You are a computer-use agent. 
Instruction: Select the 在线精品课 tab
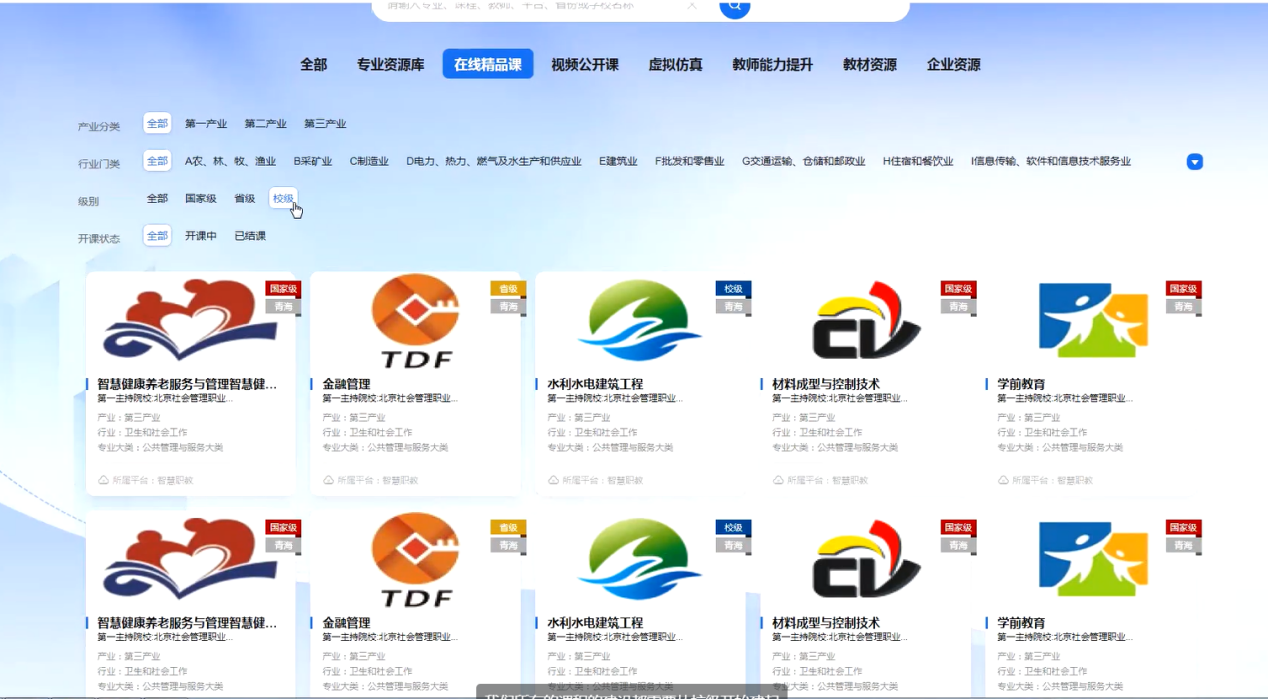488,64
